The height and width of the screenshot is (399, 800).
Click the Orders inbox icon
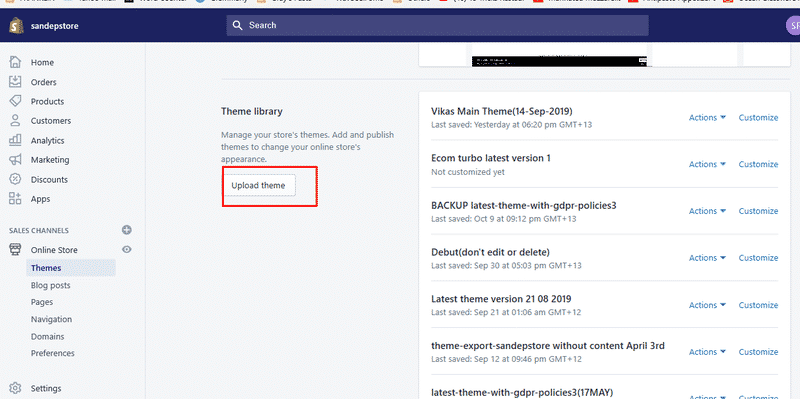point(15,82)
